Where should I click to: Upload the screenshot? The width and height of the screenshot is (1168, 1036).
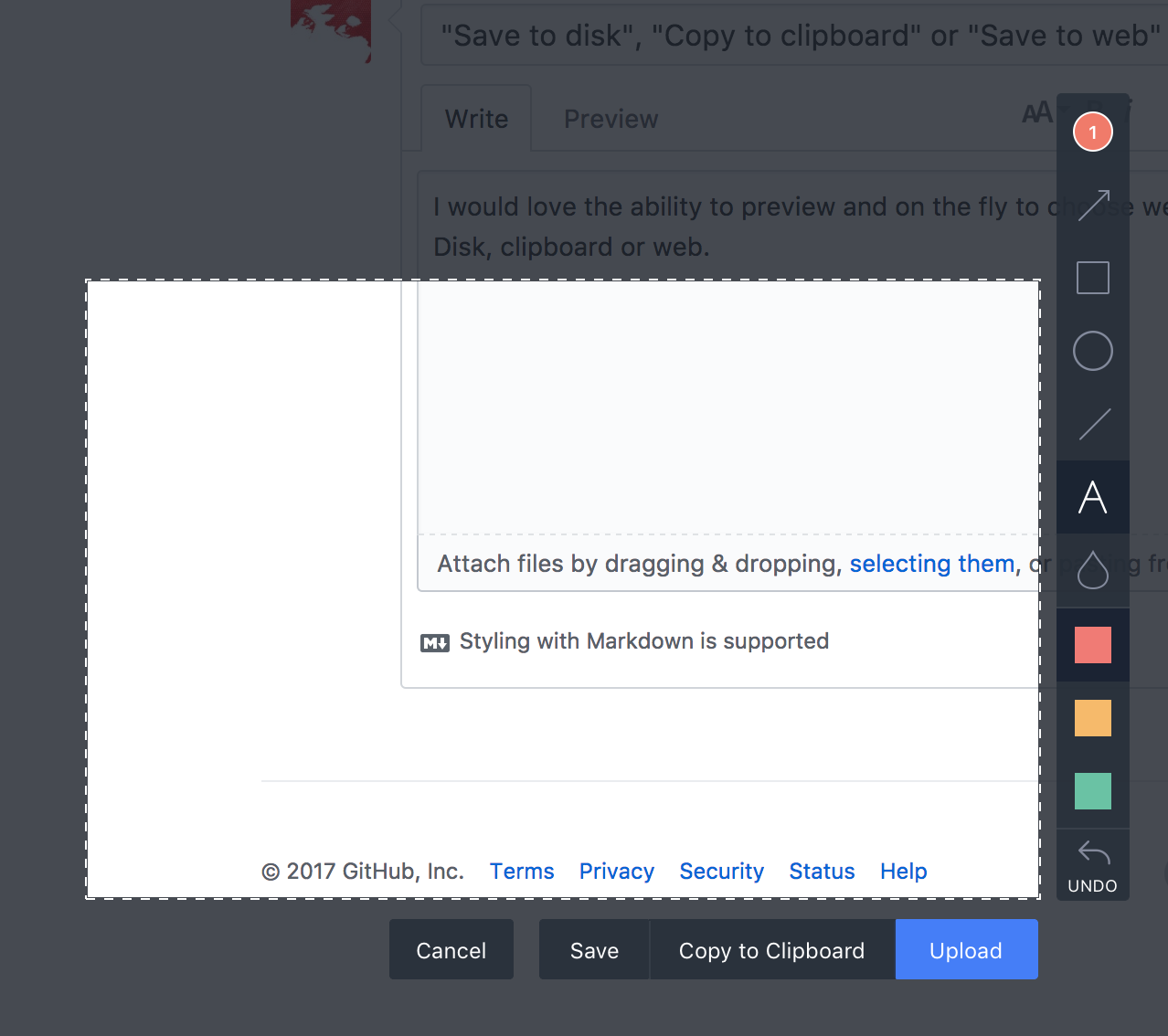(x=966, y=949)
